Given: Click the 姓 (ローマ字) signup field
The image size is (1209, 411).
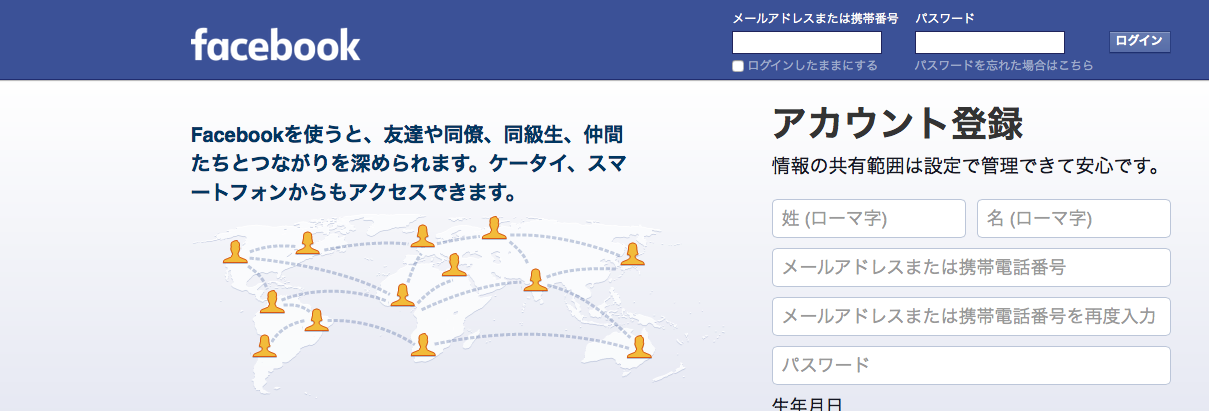Looking at the screenshot, I should coord(868,218).
